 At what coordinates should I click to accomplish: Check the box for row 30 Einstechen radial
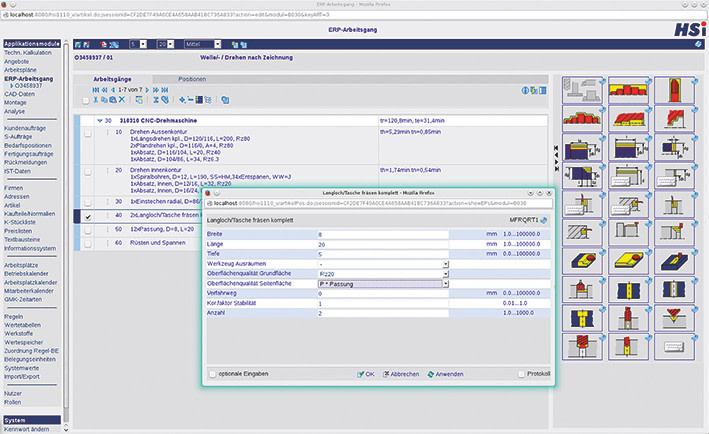(88, 203)
